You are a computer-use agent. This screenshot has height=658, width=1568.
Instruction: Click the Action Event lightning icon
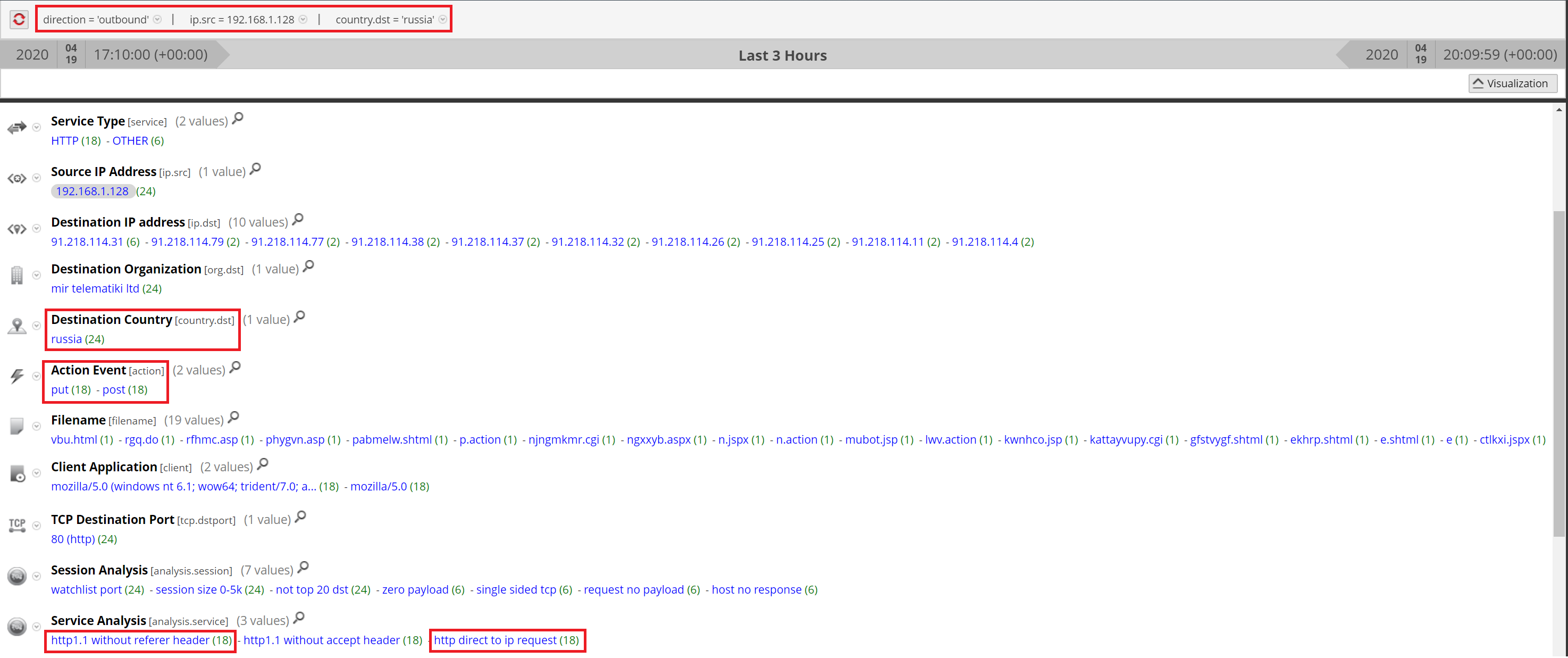(17, 376)
